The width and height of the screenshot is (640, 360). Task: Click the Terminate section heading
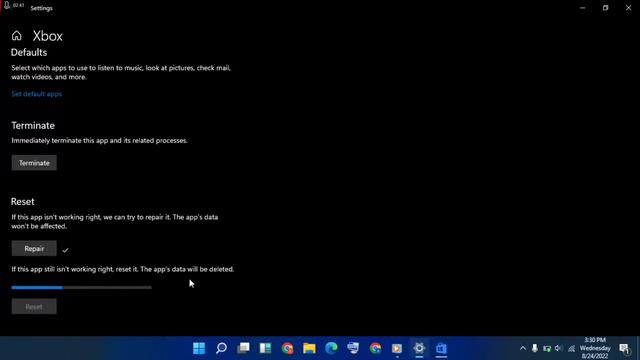pos(33,125)
